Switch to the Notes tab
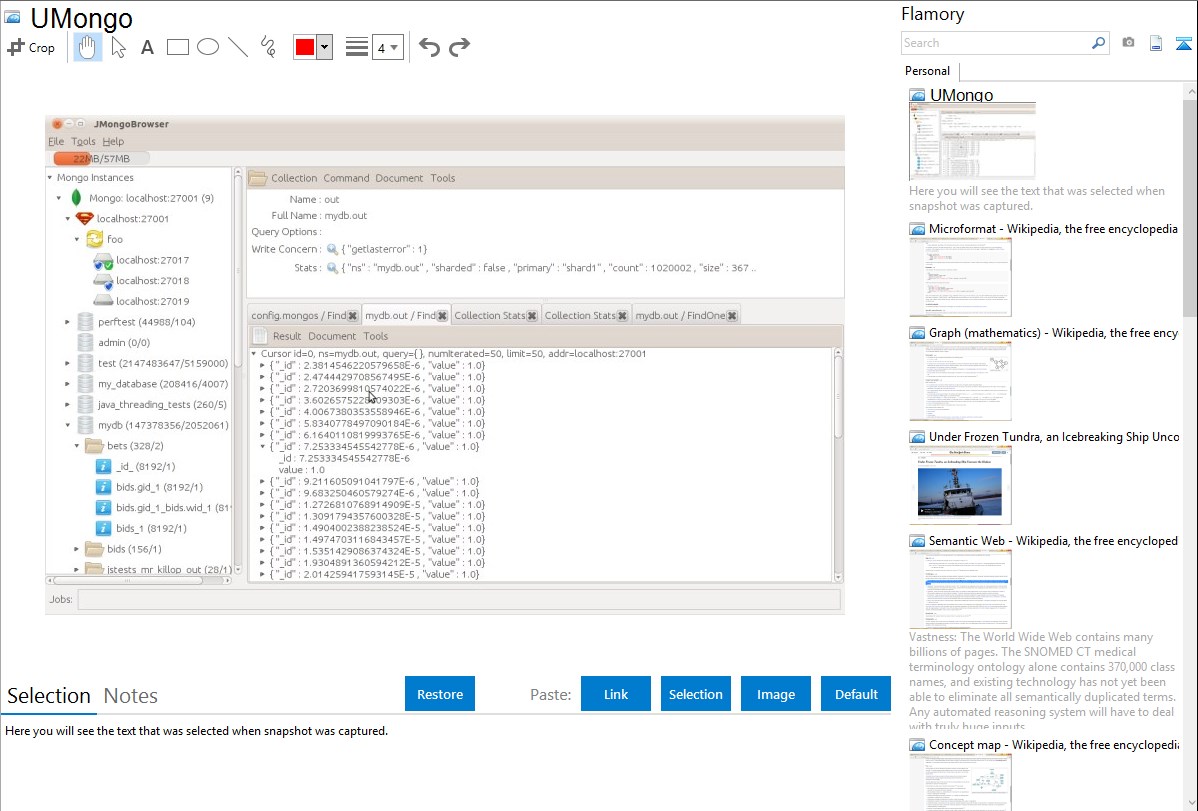 click(x=131, y=696)
